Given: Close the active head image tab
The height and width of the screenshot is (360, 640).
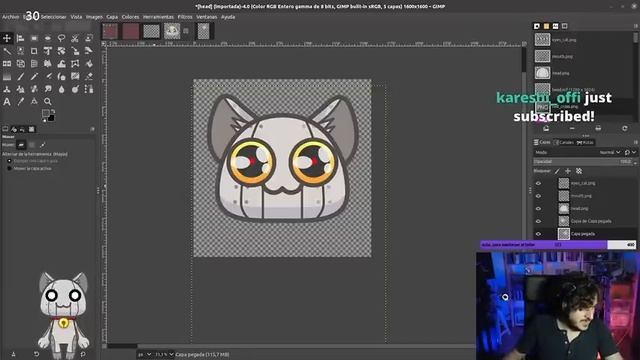Looking at the screenshot, I should [x=186, y=31].
